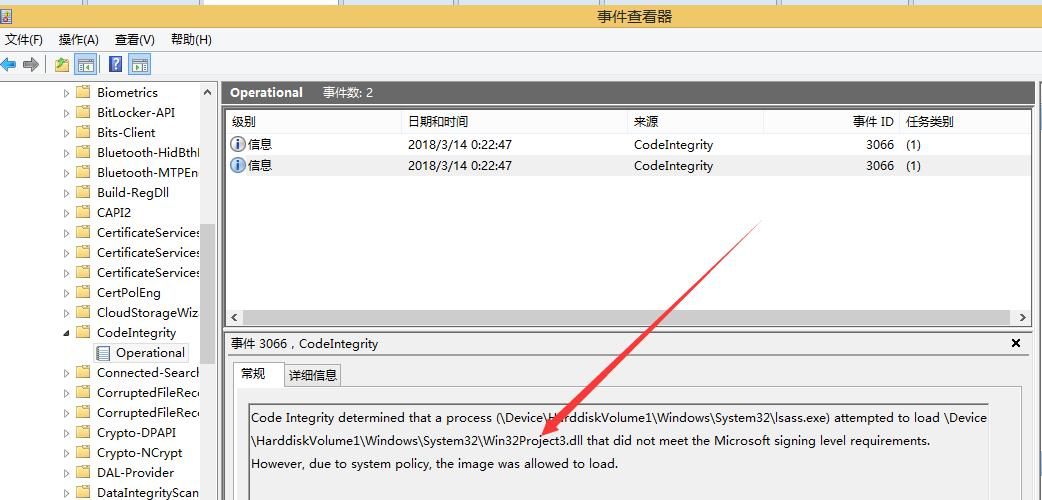Click the Crypto-DPAPI folder icon
Viewport: 1042px width, 500px height.
83,433
